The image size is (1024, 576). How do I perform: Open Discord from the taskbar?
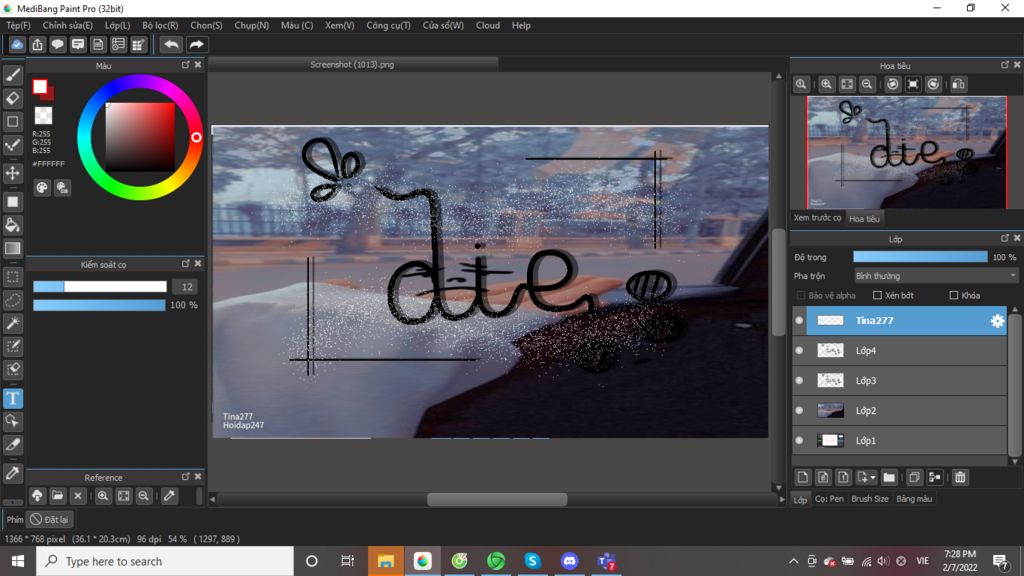(569, 561)
